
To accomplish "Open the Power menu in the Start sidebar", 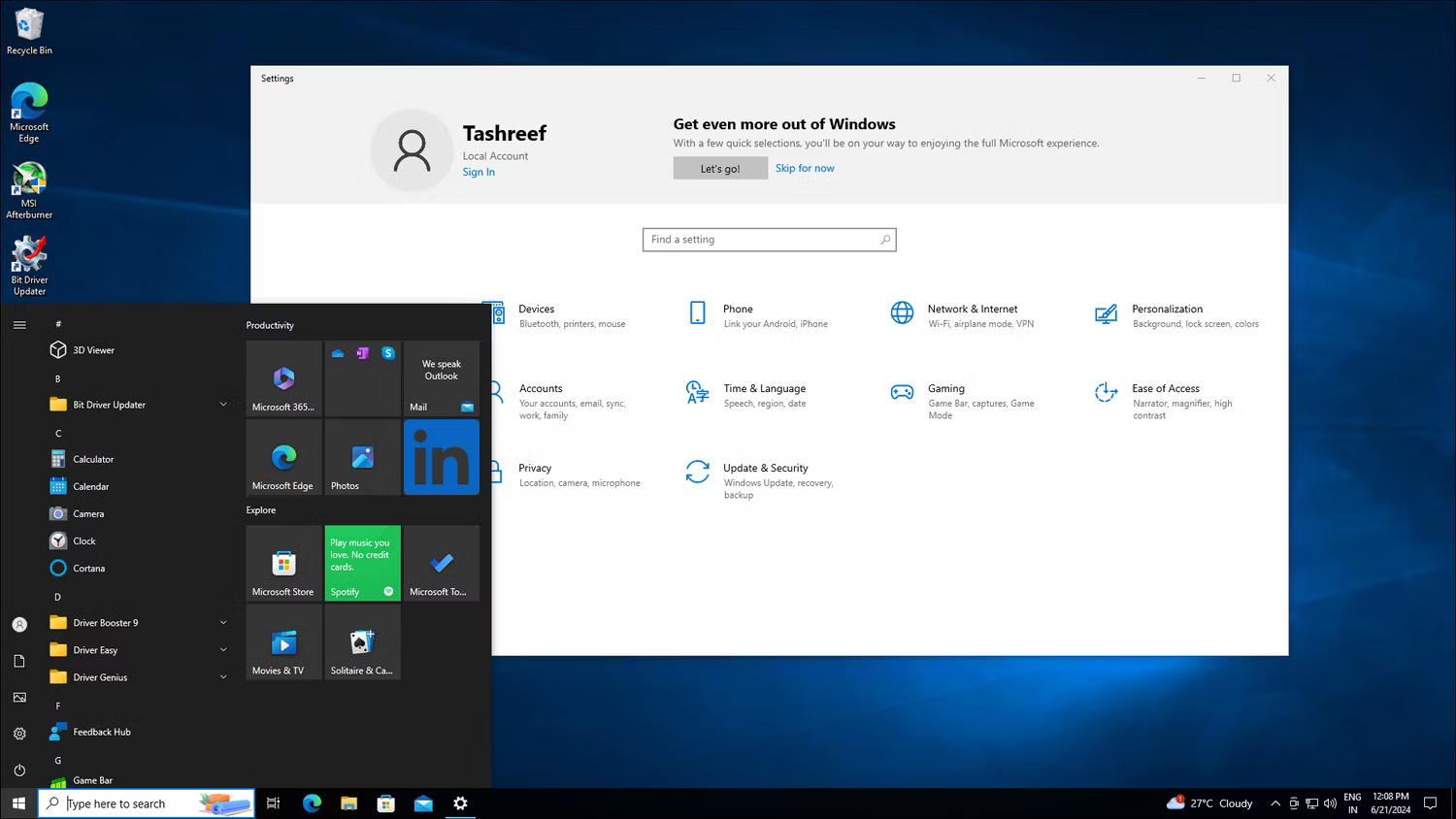I will pyautogui.click(x=19, y=770).
